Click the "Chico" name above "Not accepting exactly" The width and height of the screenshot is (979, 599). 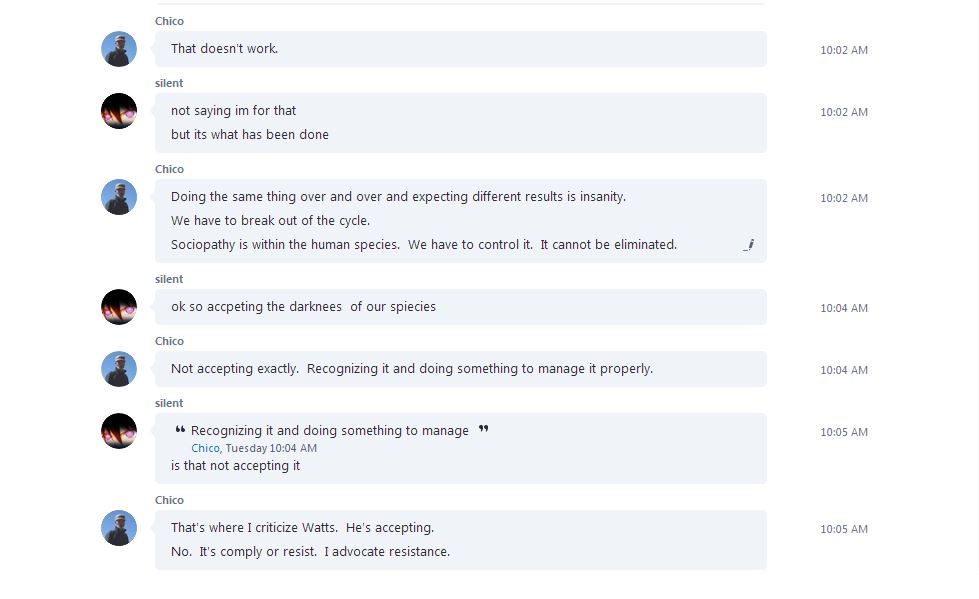[x=169, y=341]
